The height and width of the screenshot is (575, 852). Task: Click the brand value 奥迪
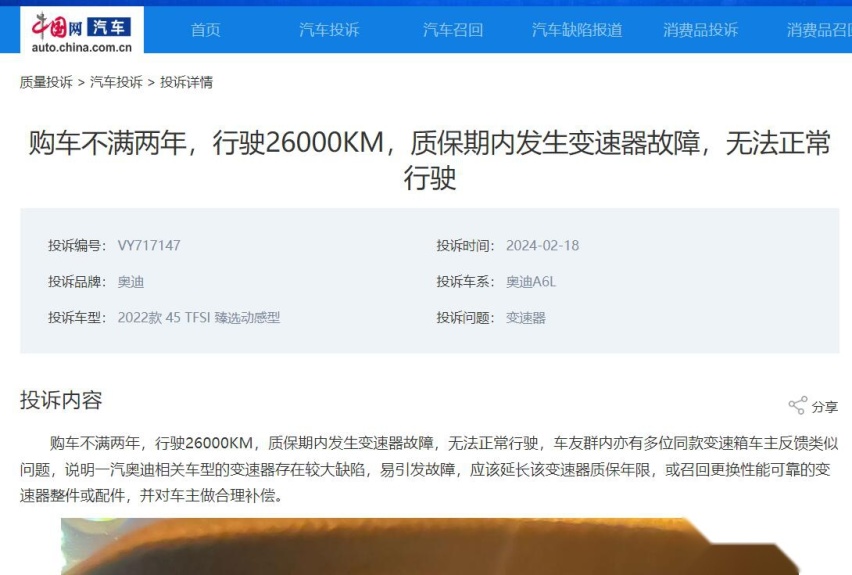pyautogui.click(x=131, y=282)
